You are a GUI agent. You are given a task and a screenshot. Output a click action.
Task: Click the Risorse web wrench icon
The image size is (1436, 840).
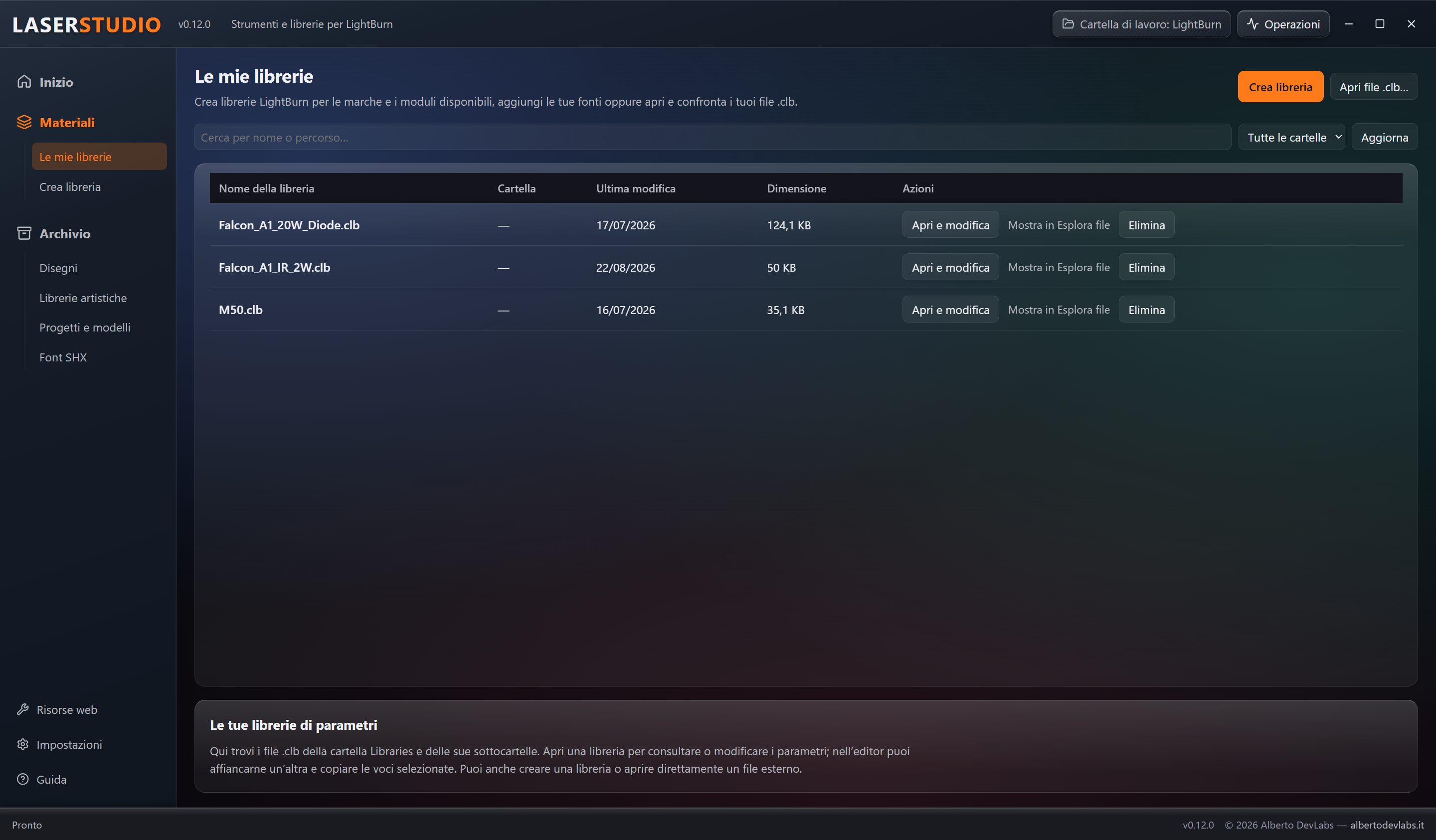(x=23, y=709)
